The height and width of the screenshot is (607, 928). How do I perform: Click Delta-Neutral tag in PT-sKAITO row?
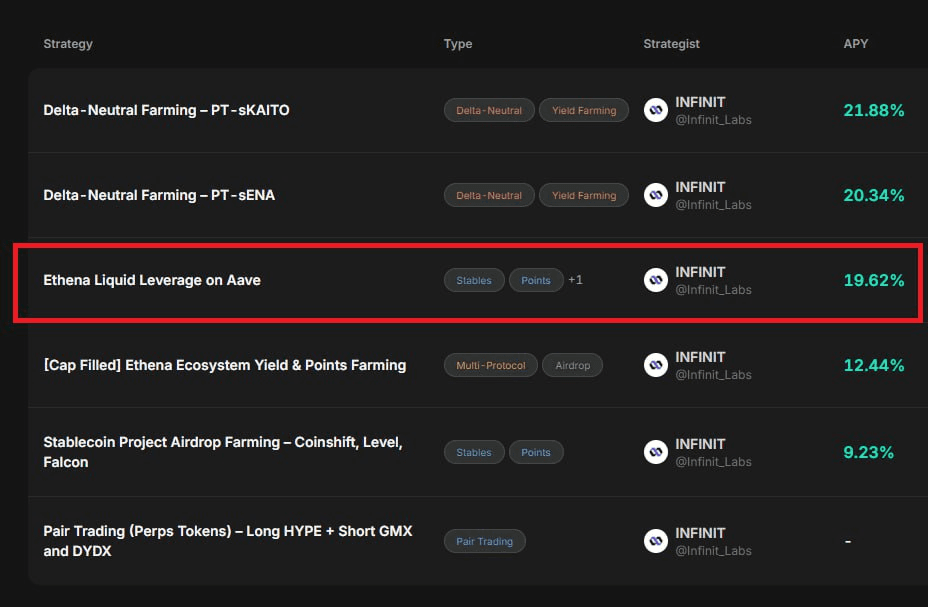[x=489, y=111]
